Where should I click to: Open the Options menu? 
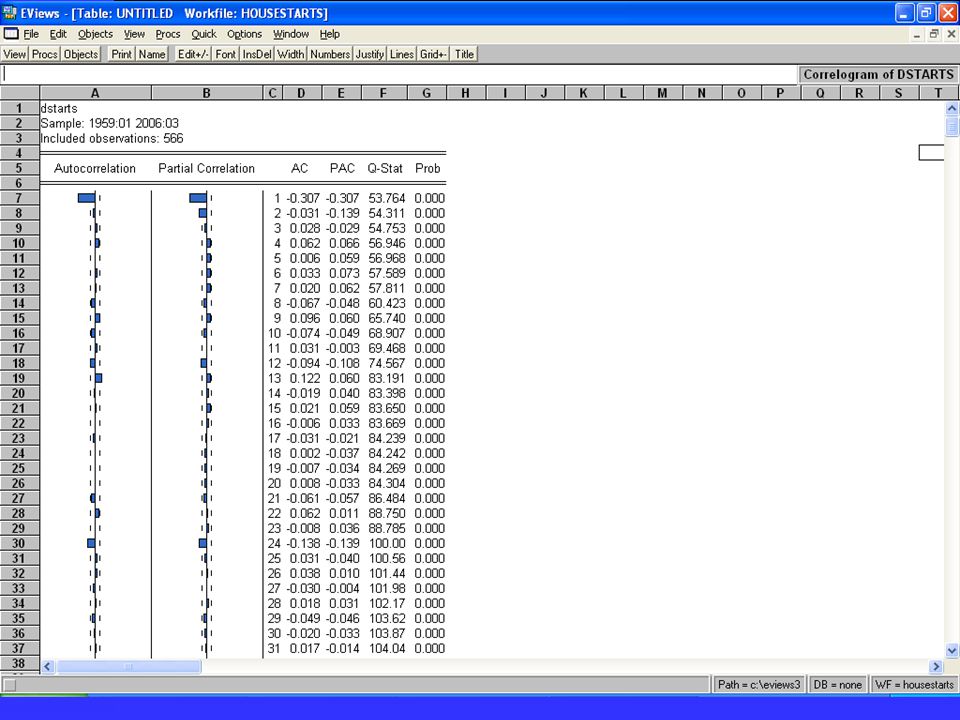pos(244,34)
